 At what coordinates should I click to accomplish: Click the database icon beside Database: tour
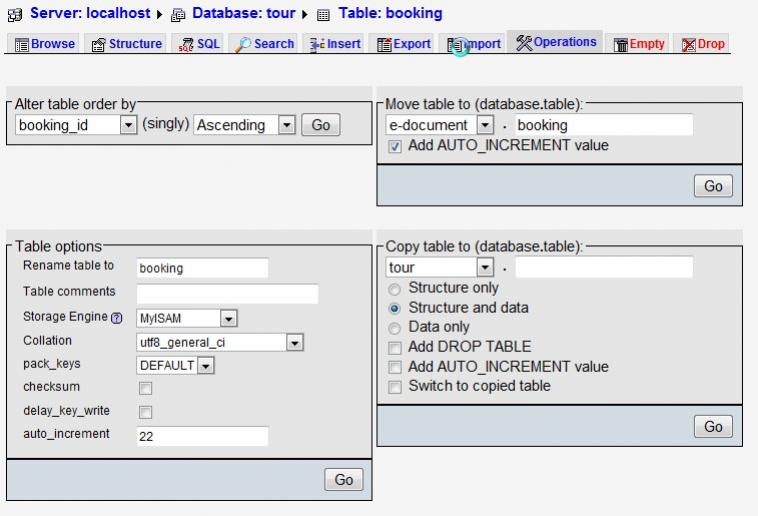[178, 15]
